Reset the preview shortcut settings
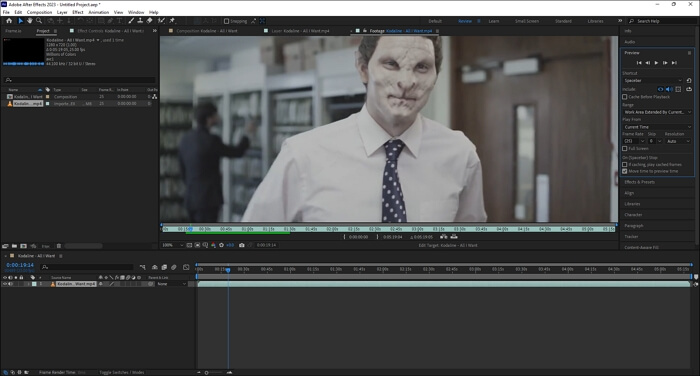 point(689,80)
